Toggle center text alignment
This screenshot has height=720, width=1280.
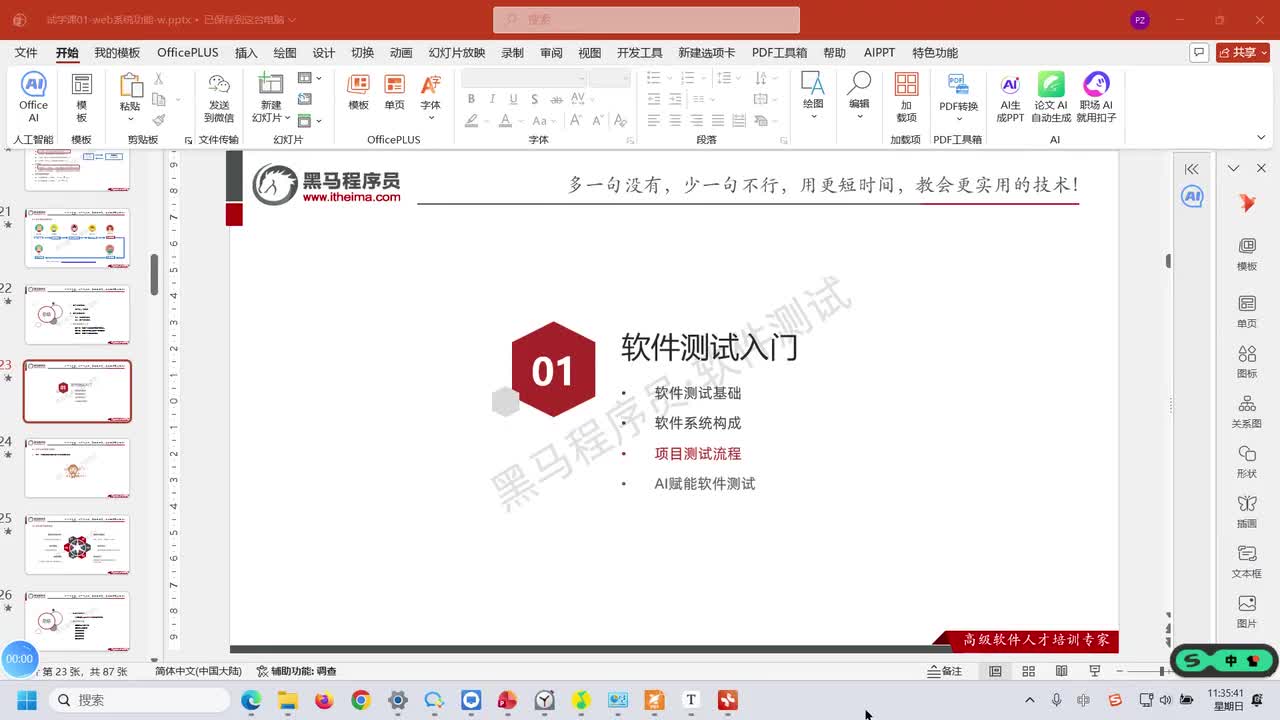pos(675,120)
